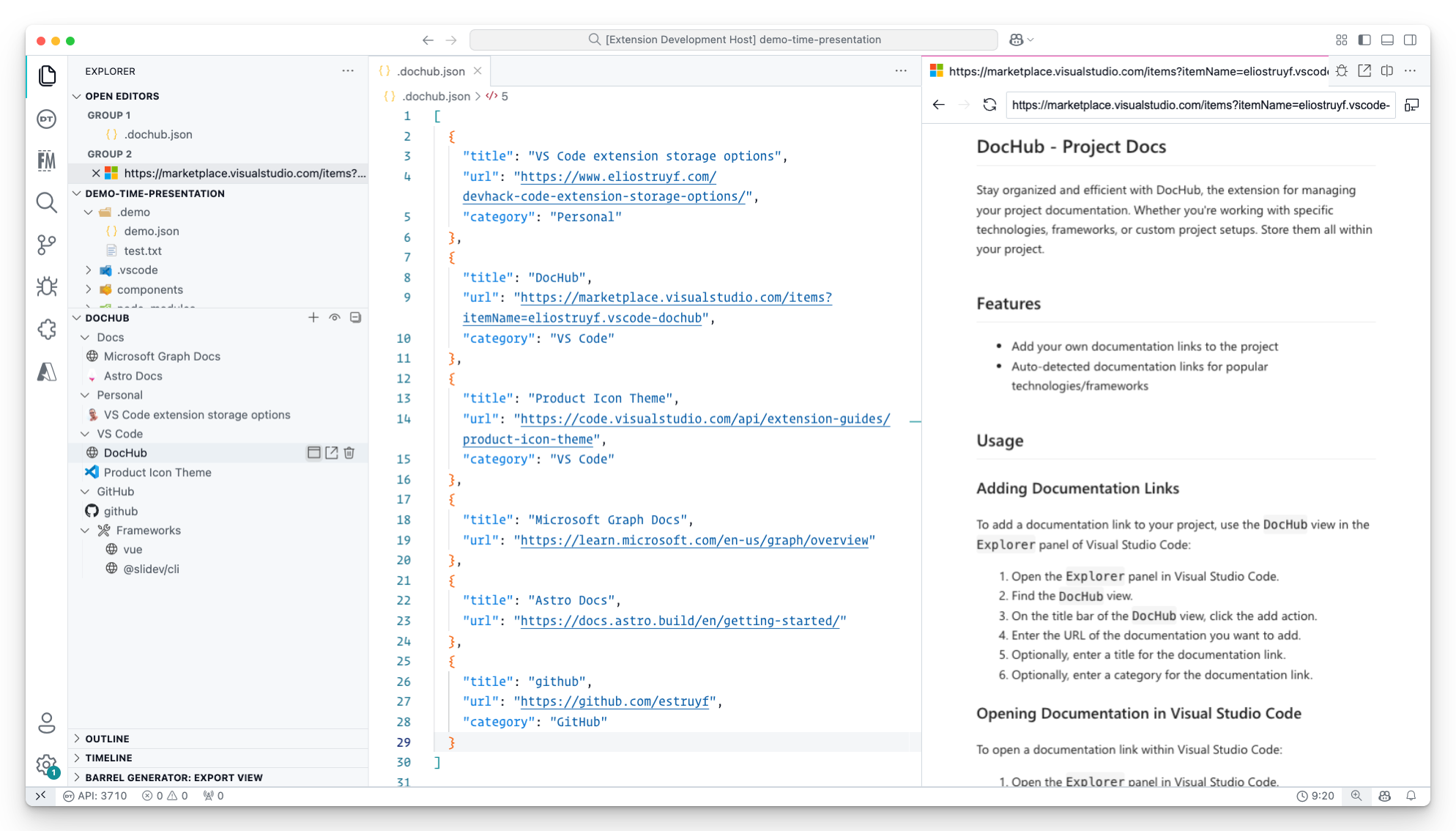This screenshot has height=831, width=1456.
Task: Expand the OUTLINE section
Action: 107,739
